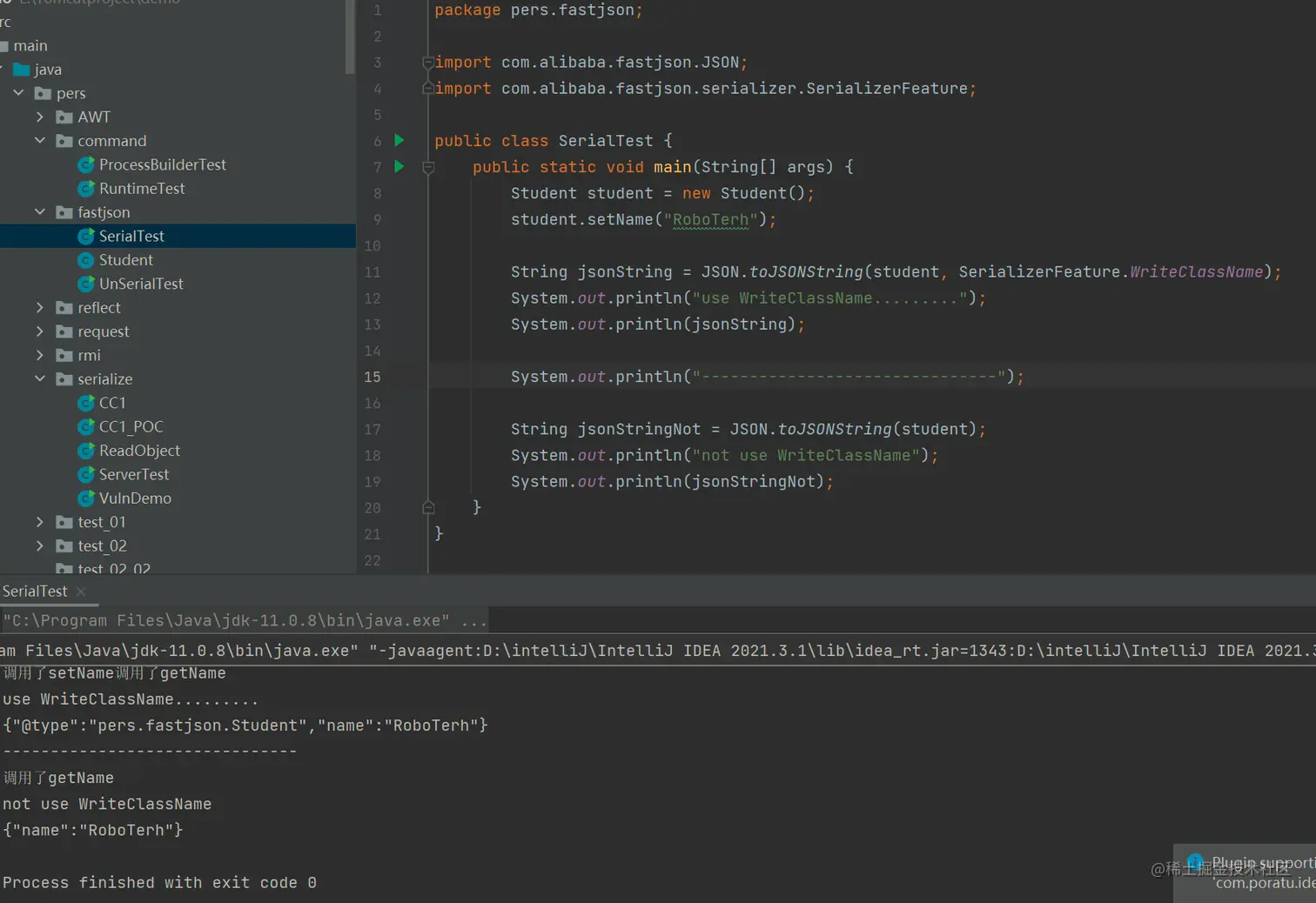
Task: Expand the request package
Action: click(x=40, y=331)
